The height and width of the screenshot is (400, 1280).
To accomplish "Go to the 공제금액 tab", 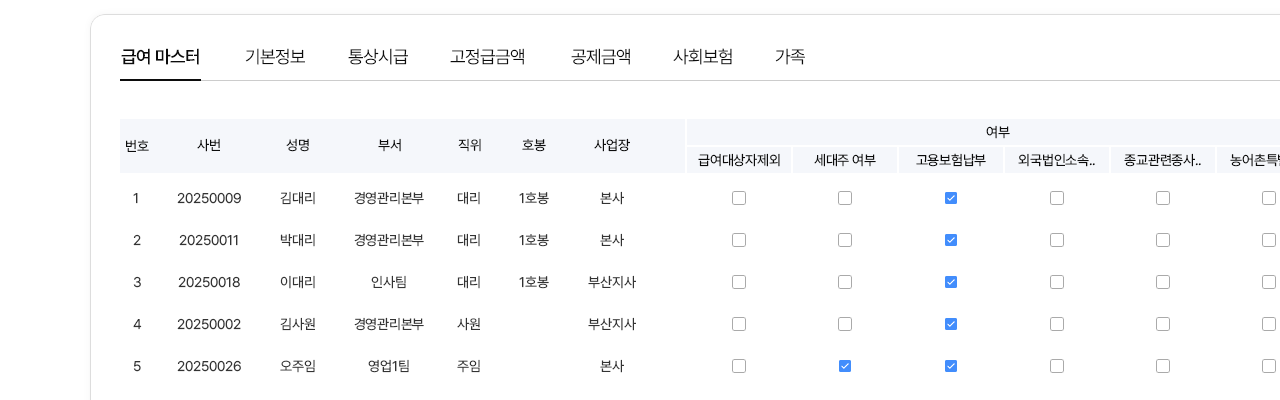I will tap(601, 57).
